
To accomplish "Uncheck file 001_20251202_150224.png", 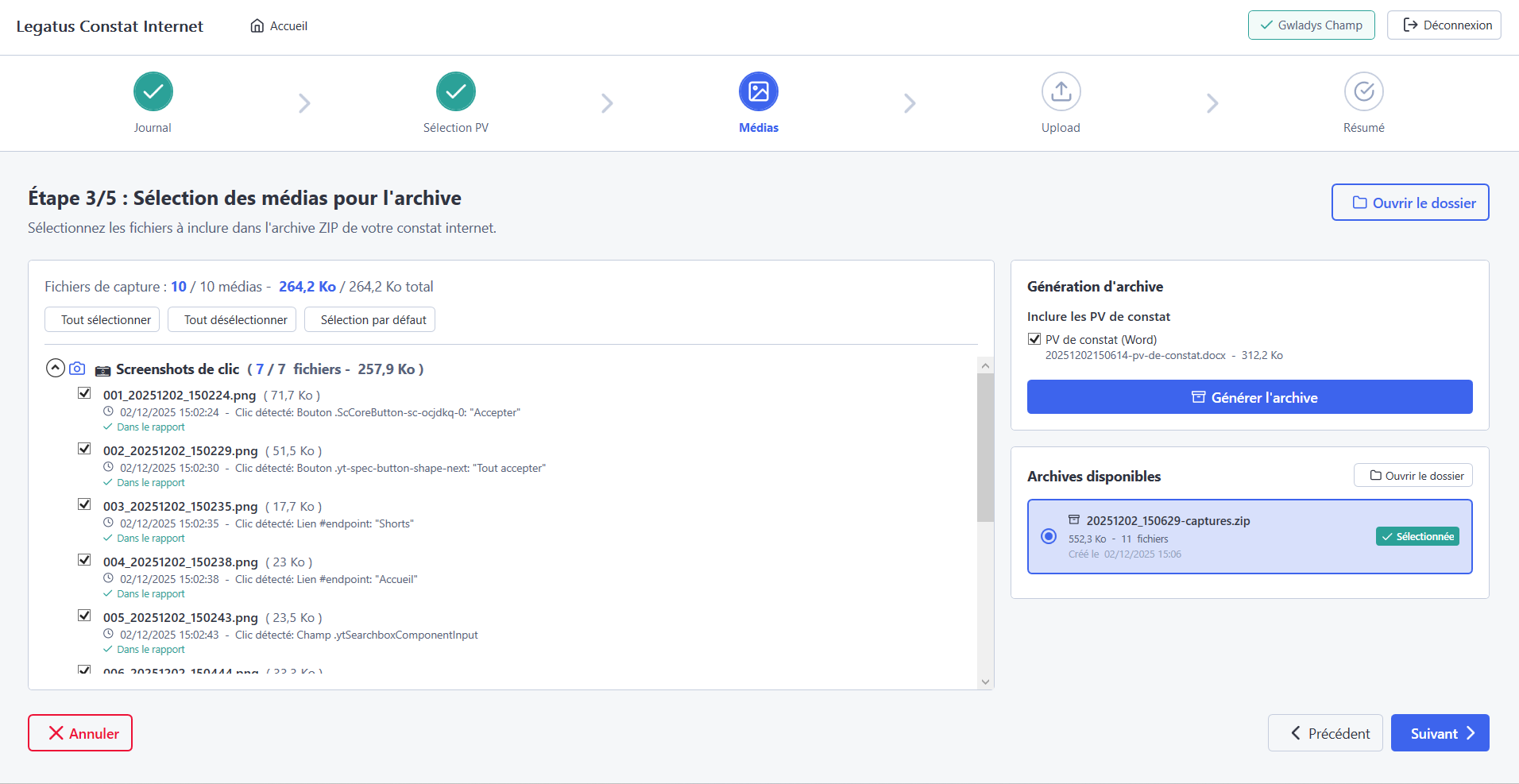I will [x=84, y=393].
